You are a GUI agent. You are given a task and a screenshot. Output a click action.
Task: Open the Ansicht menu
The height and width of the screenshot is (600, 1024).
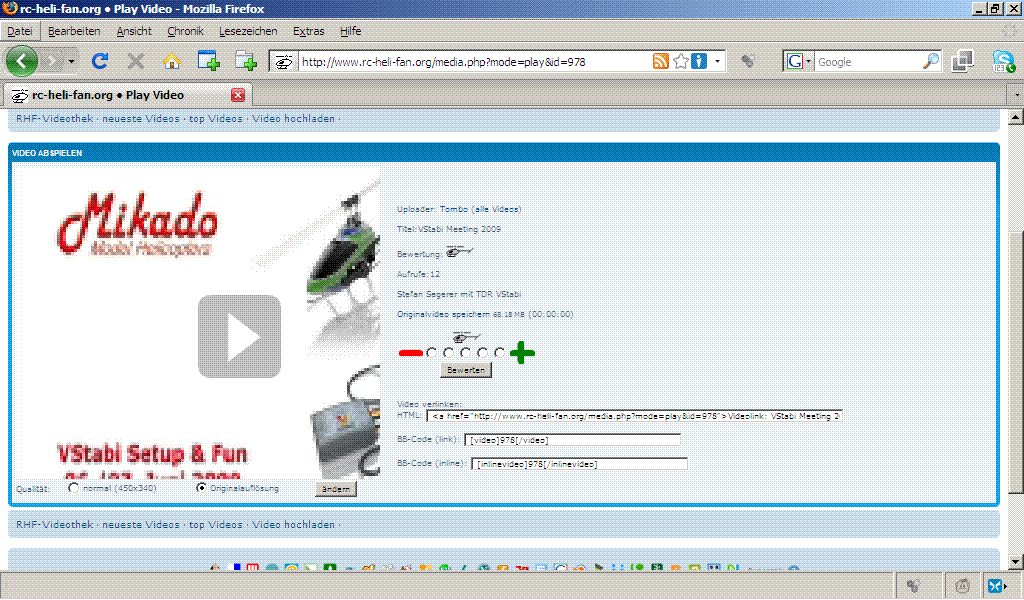point(134,31)
